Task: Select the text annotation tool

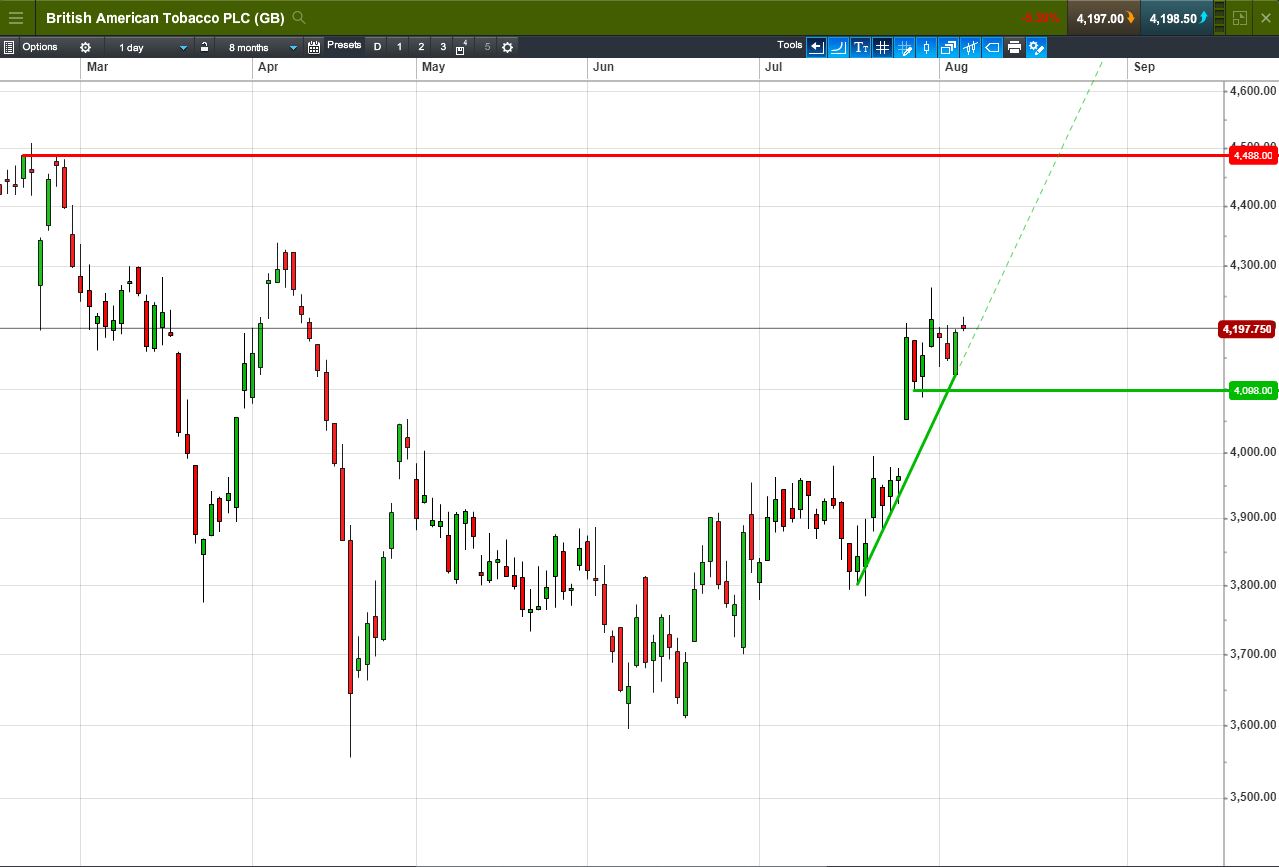Action: 860,47
